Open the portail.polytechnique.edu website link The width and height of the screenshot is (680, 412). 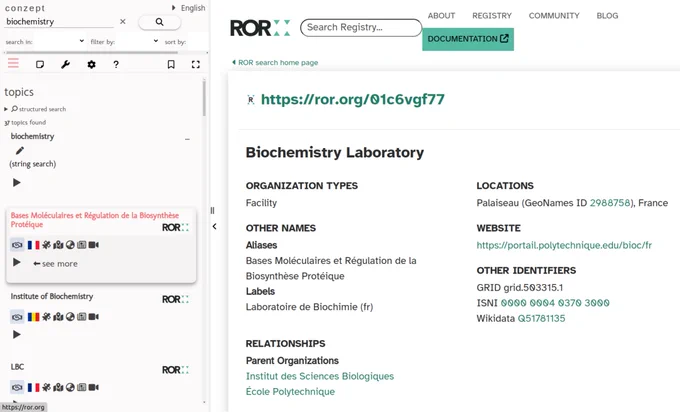pyautogui.click(x=564, y=245)
